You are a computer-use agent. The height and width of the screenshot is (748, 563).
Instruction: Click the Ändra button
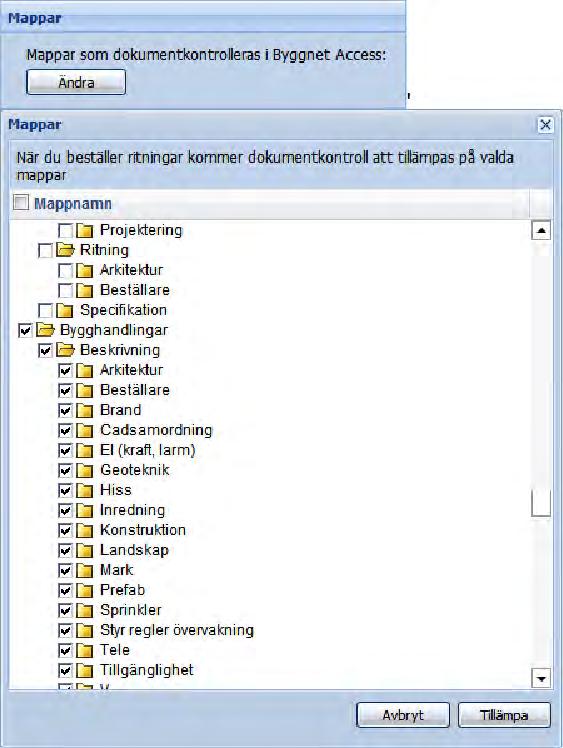(x=76, y=82)
